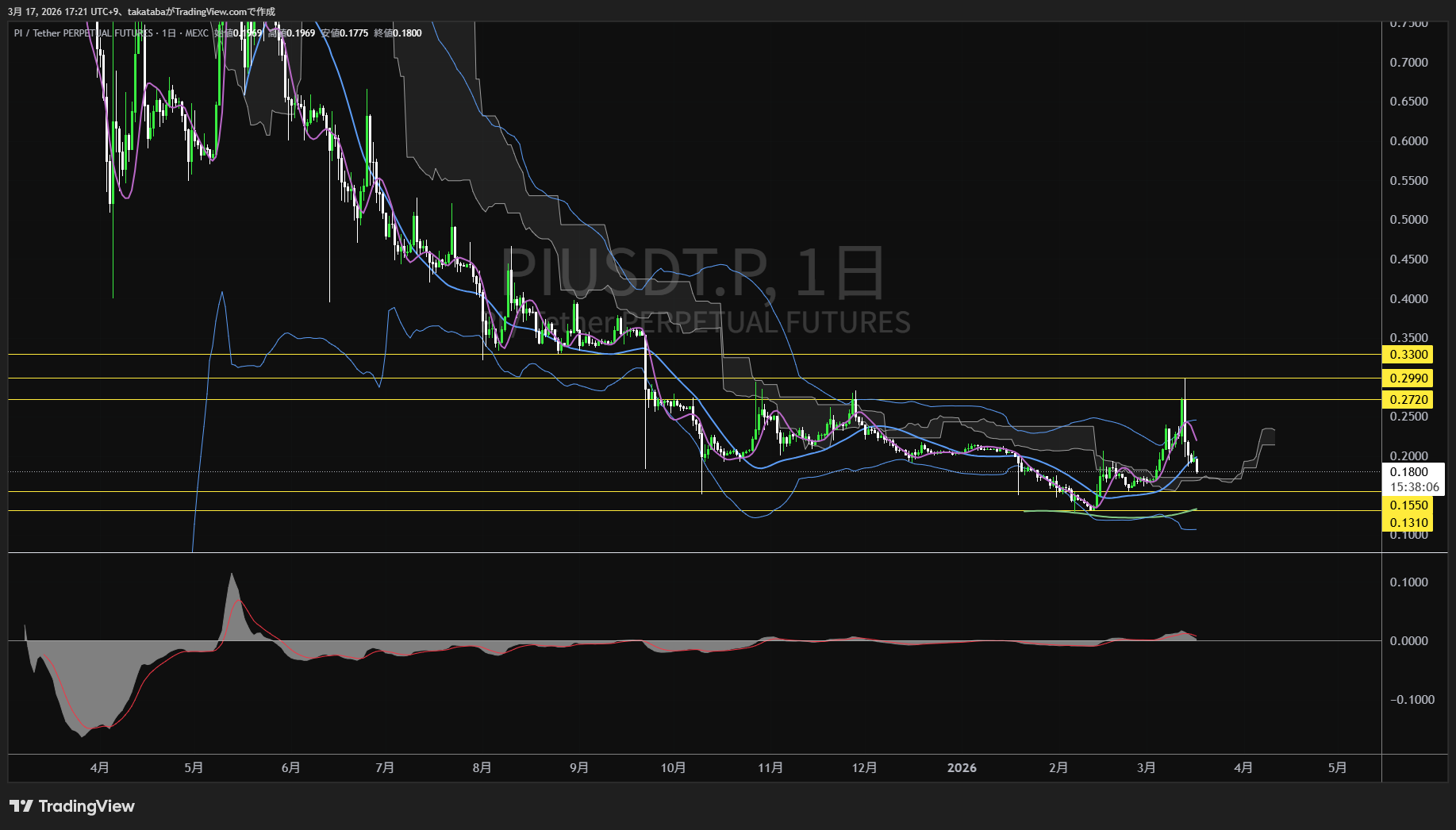1456x830 pixels.
Task: Select the 0.2720 price level label
Action: coord(1408,400)
